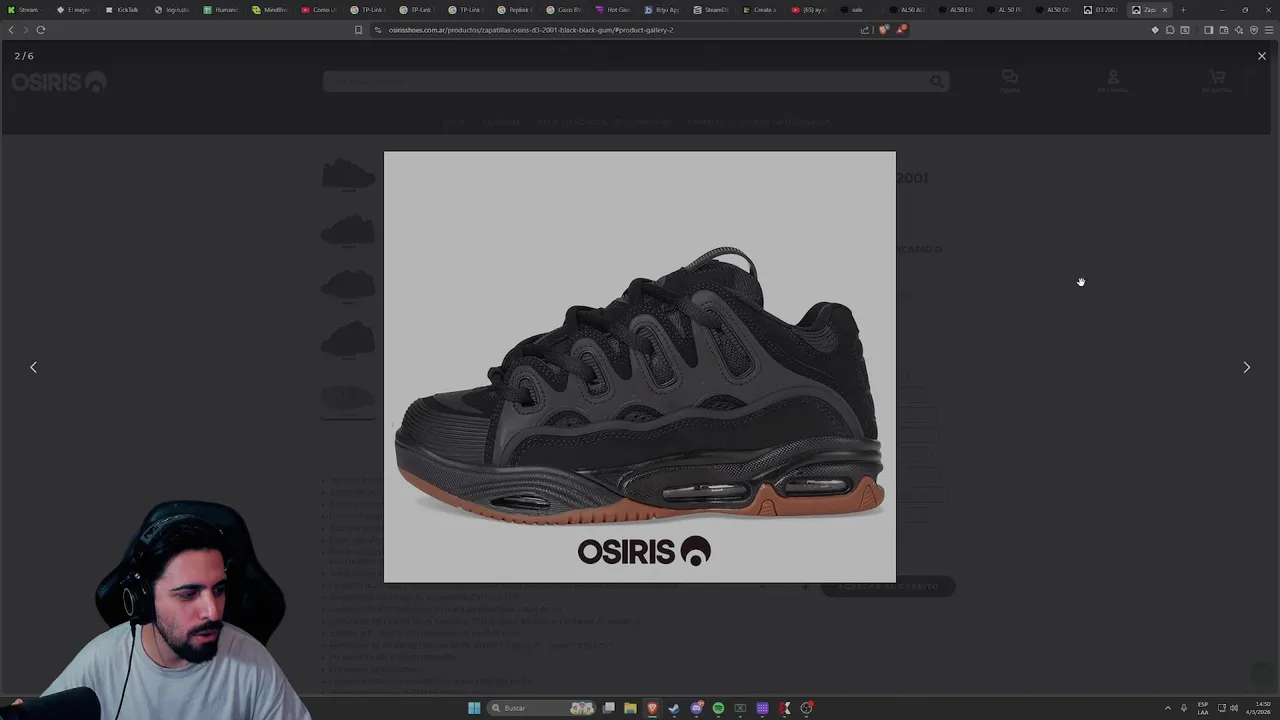Open a new browser tab

(x=1183, y=10)
